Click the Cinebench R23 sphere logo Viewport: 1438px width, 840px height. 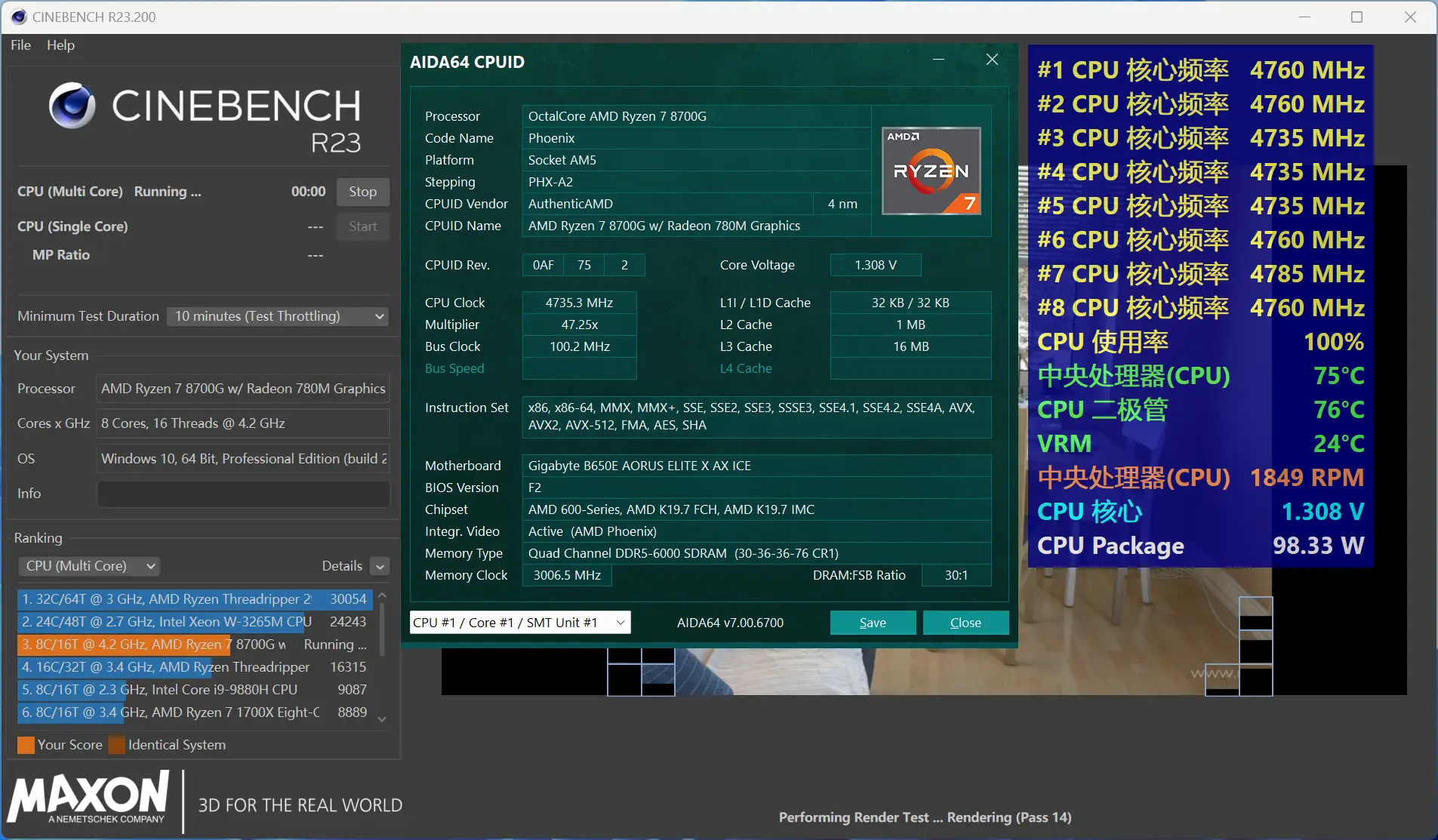tap(72, 106)
